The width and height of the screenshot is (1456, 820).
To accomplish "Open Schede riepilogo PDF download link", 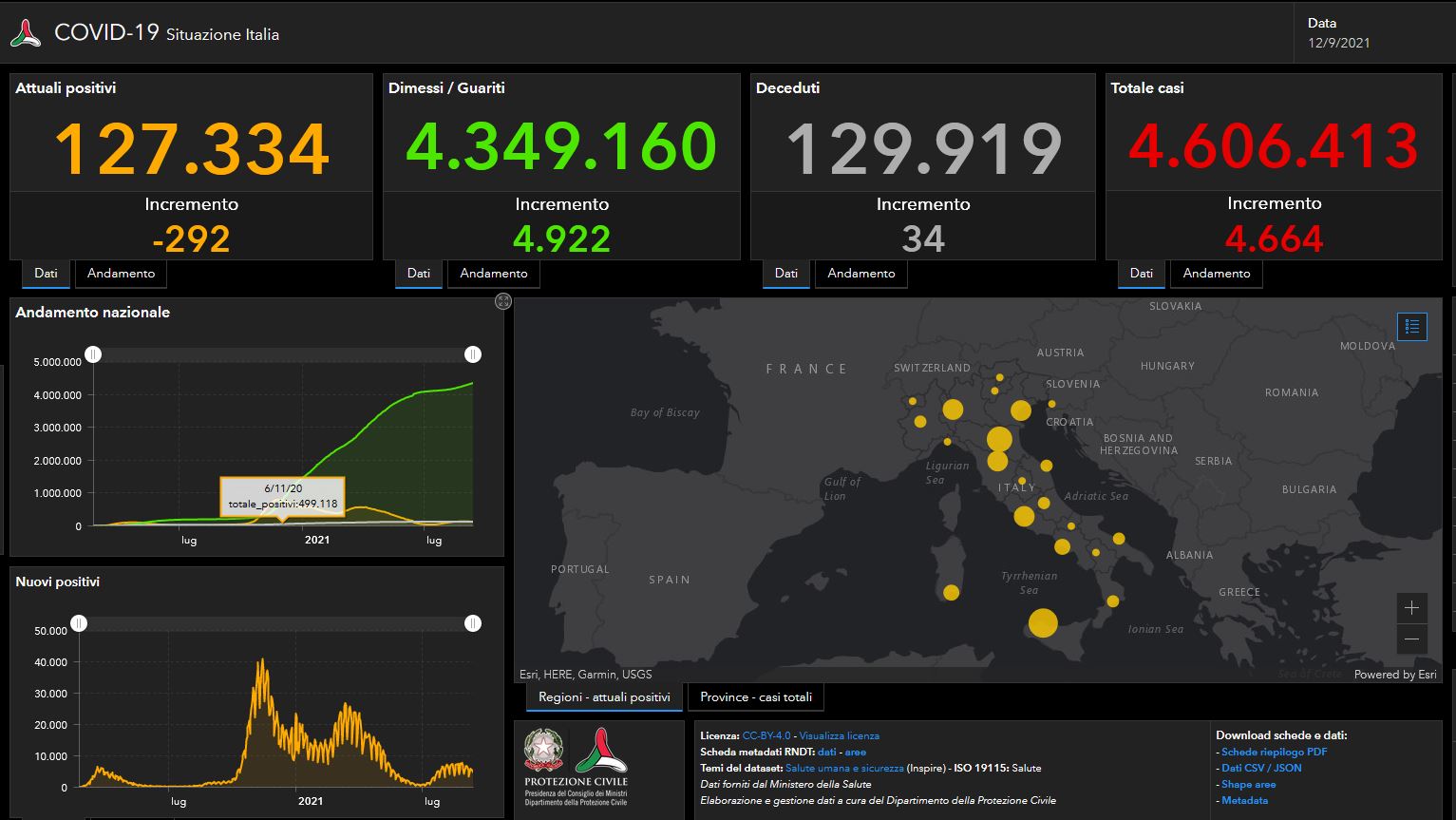I will pyautogui.click(x=1274, y=752).
